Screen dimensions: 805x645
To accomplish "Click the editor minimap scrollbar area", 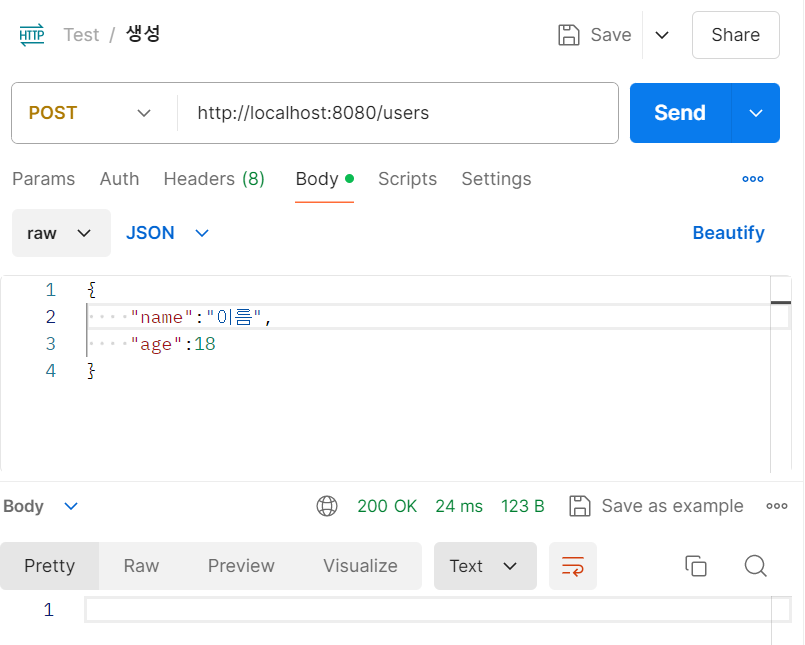I will [780, 374].
